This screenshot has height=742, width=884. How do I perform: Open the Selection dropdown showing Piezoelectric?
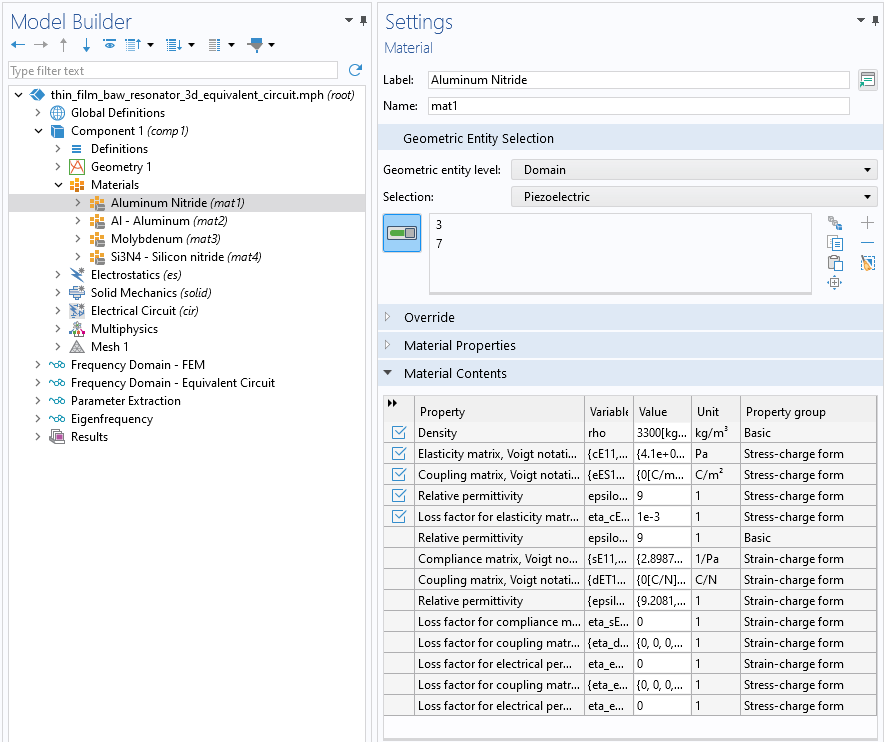click(x=694, y=197)
